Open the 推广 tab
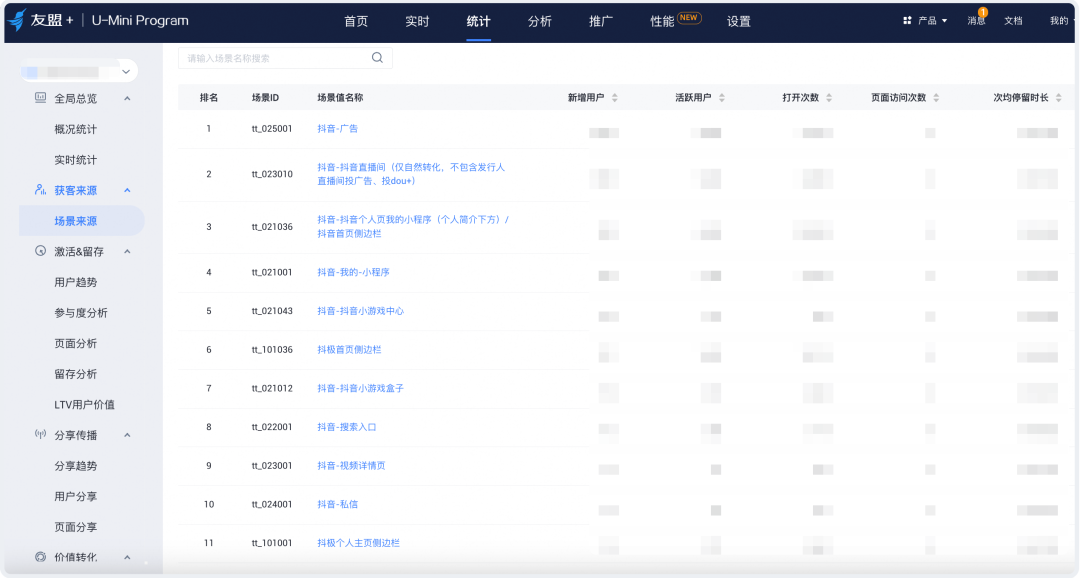Viewport: 1080px width, 578px height. pyautogui.click(x=601, y=21)
